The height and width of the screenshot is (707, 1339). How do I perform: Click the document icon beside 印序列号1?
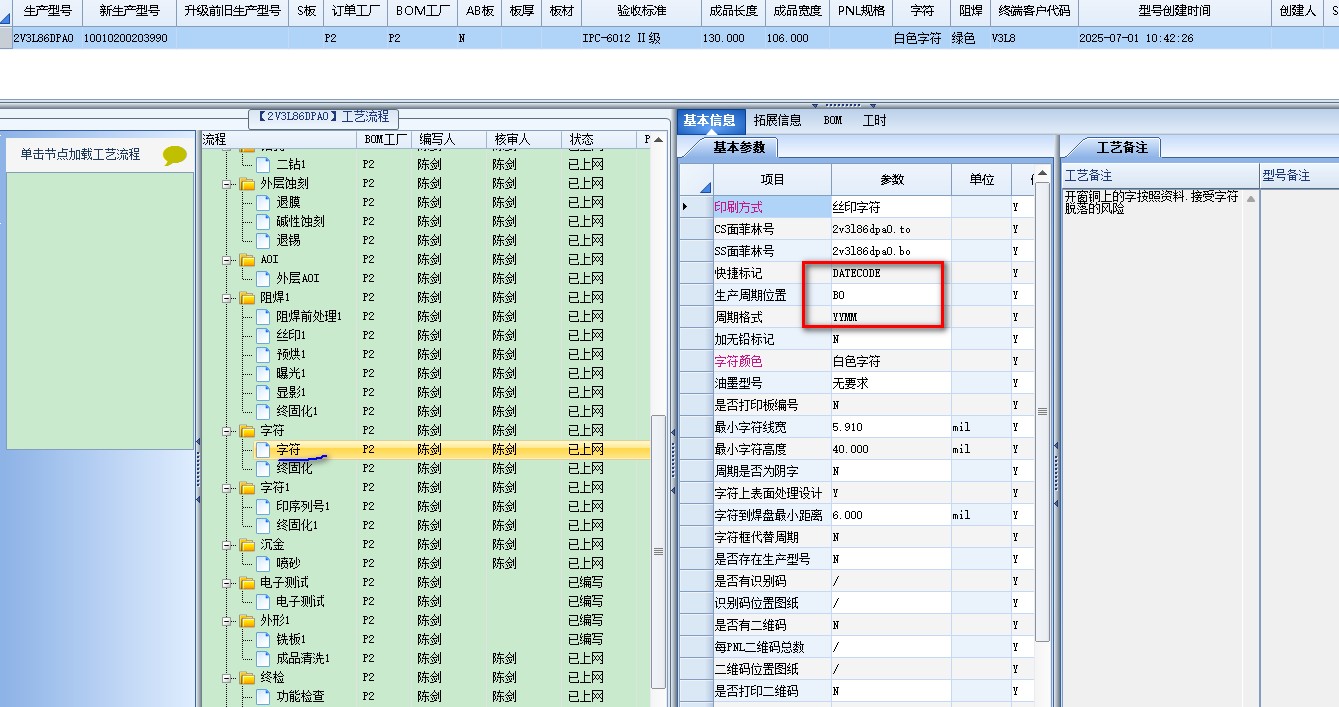[x=263, y=506]
